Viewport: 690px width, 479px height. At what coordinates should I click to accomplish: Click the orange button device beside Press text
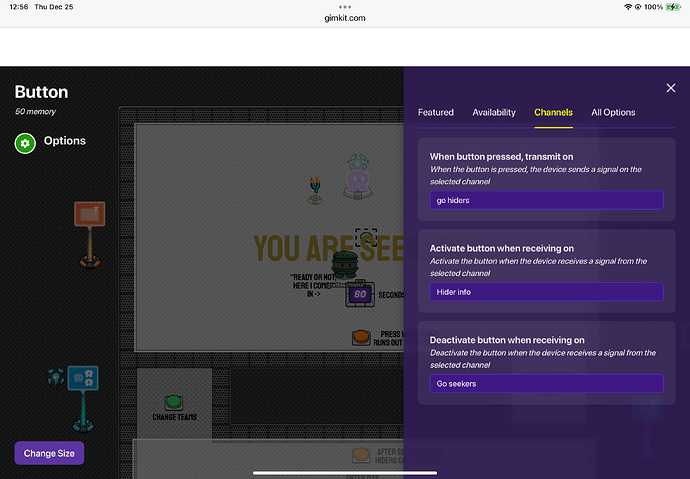pos(361,338)
